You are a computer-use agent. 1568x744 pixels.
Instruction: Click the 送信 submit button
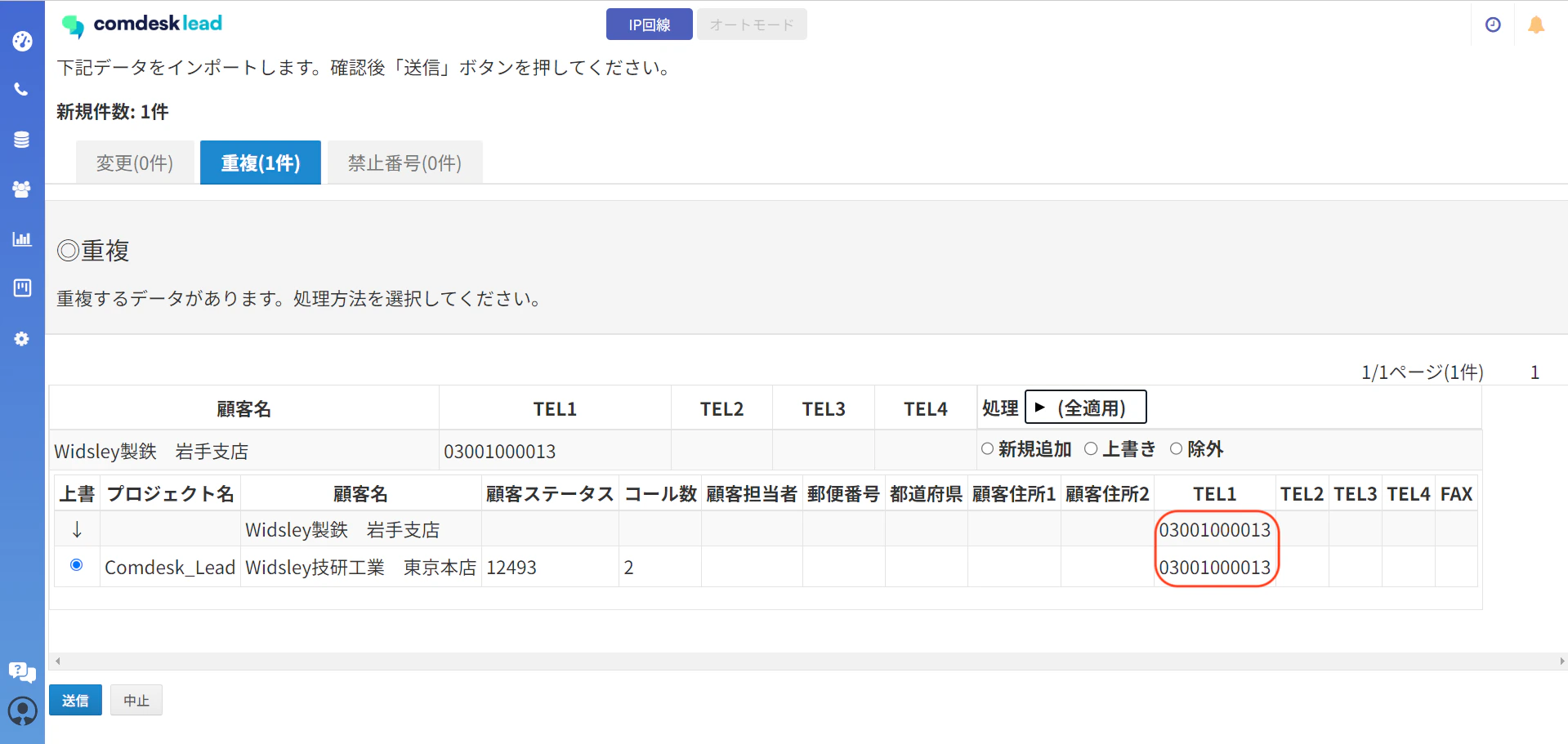click(75, 700)
